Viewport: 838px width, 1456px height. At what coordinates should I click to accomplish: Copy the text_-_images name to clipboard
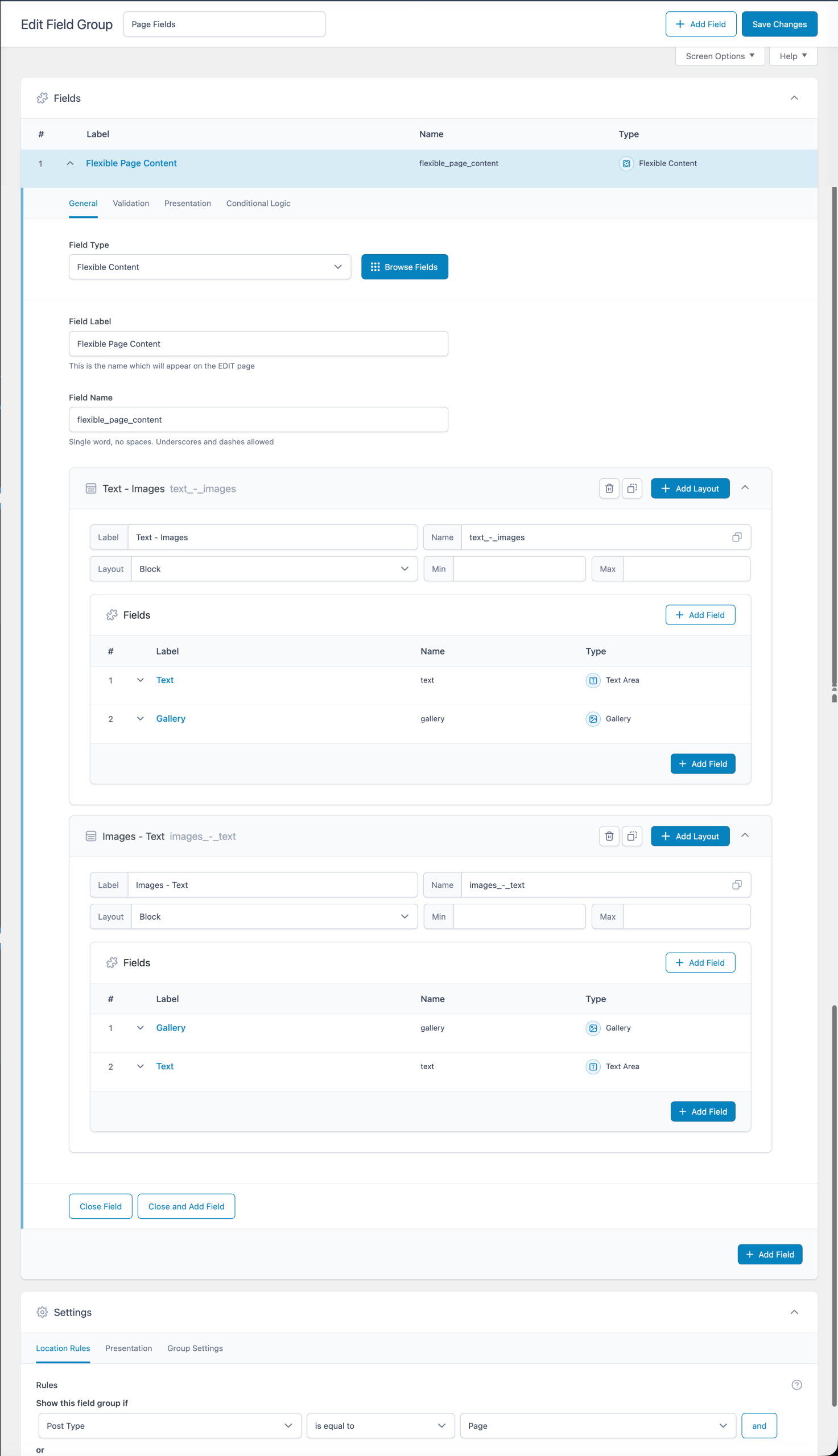736,537
